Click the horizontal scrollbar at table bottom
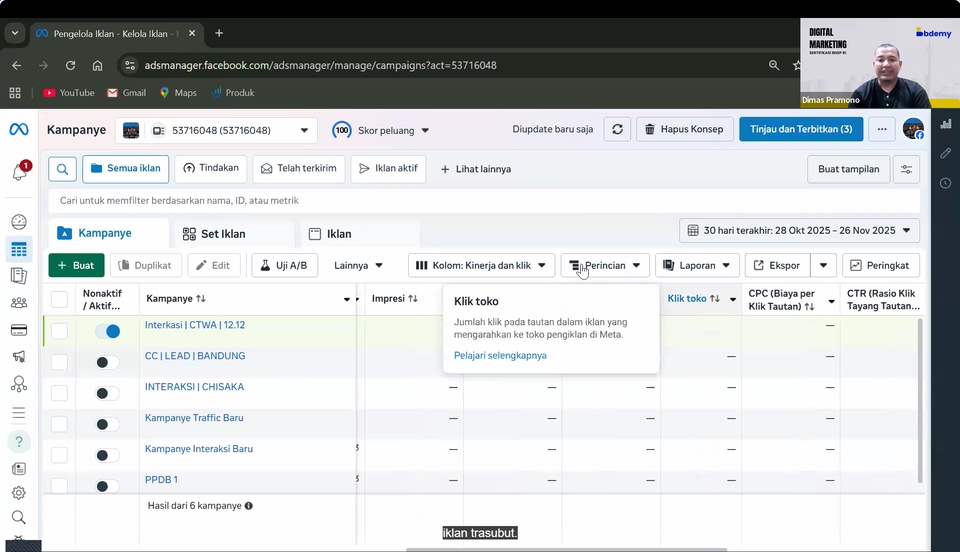 click(566, 550)
